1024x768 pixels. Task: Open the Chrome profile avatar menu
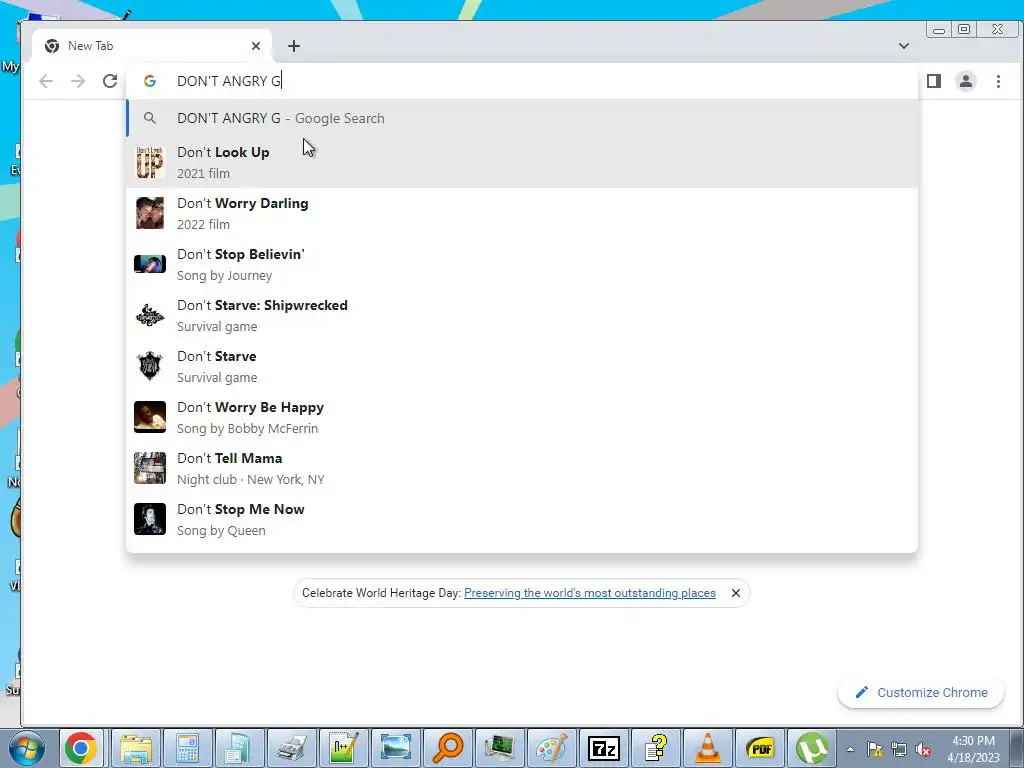(966, 81)
